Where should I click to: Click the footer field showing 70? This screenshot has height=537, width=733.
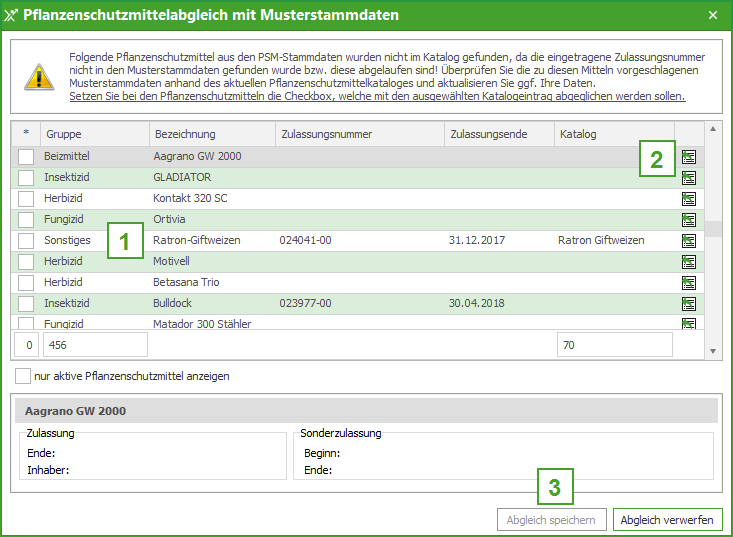[x=615, y=345]
